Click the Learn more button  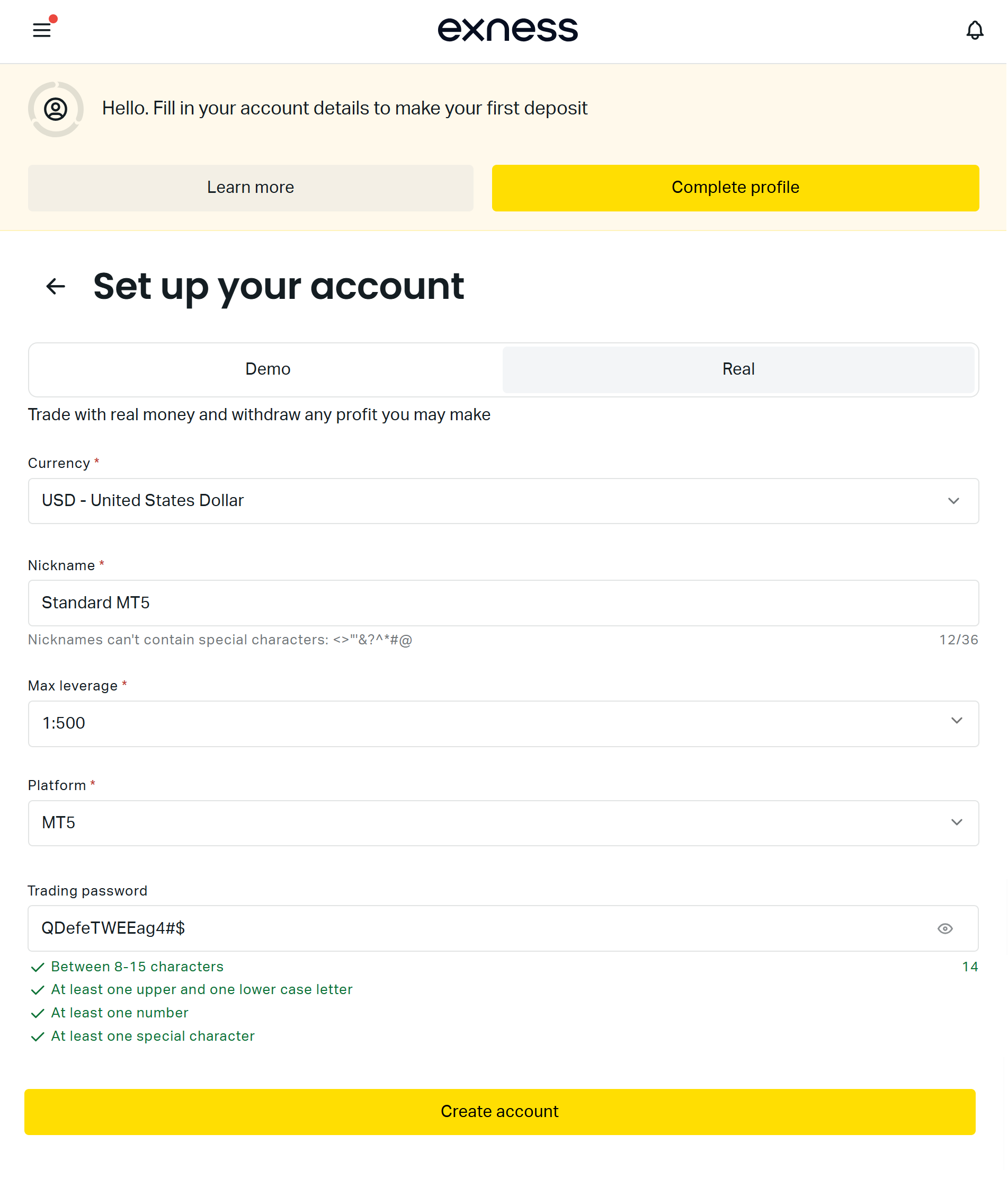pos(251,188)
